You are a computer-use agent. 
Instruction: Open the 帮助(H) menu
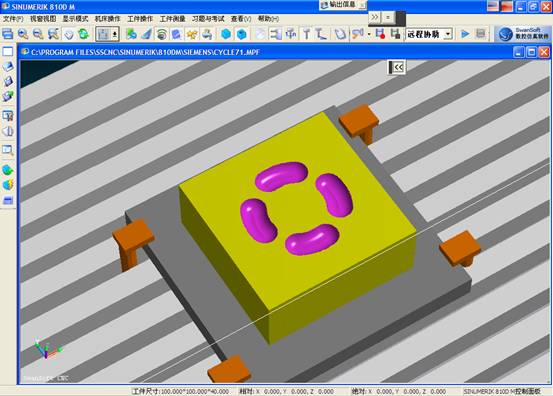tap(268, 18)
